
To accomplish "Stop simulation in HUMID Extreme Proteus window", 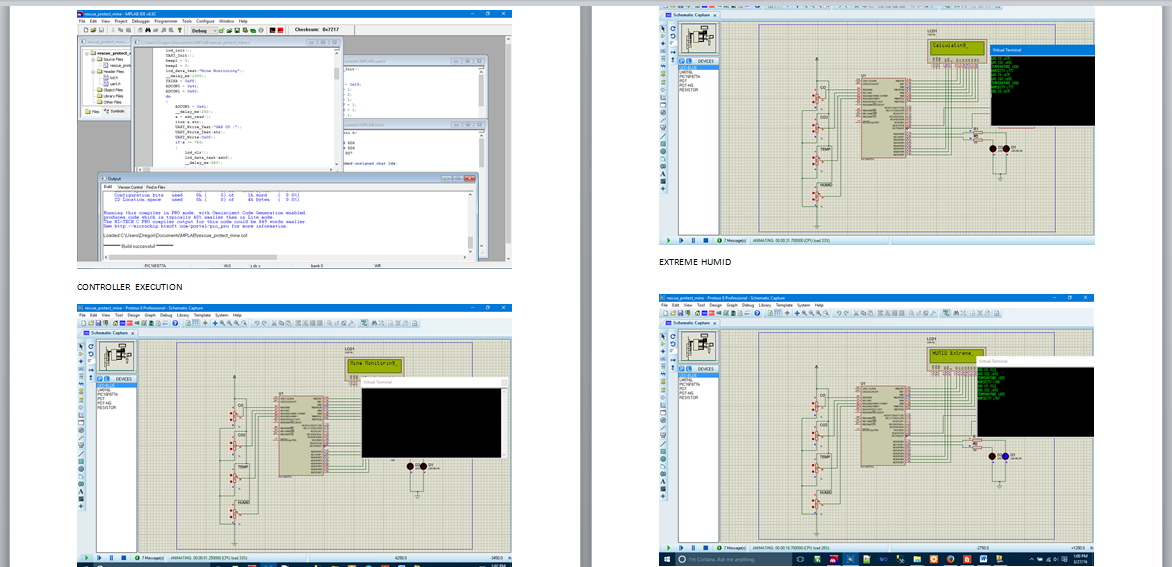I will click(x=705, y=548).
